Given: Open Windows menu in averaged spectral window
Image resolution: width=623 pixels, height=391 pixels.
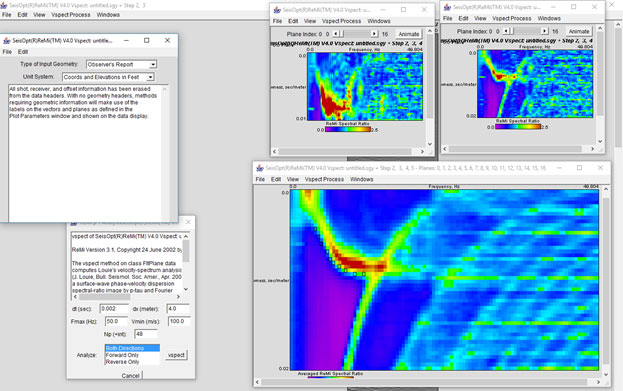Looking at the screenshot, I should coord(361,179).
